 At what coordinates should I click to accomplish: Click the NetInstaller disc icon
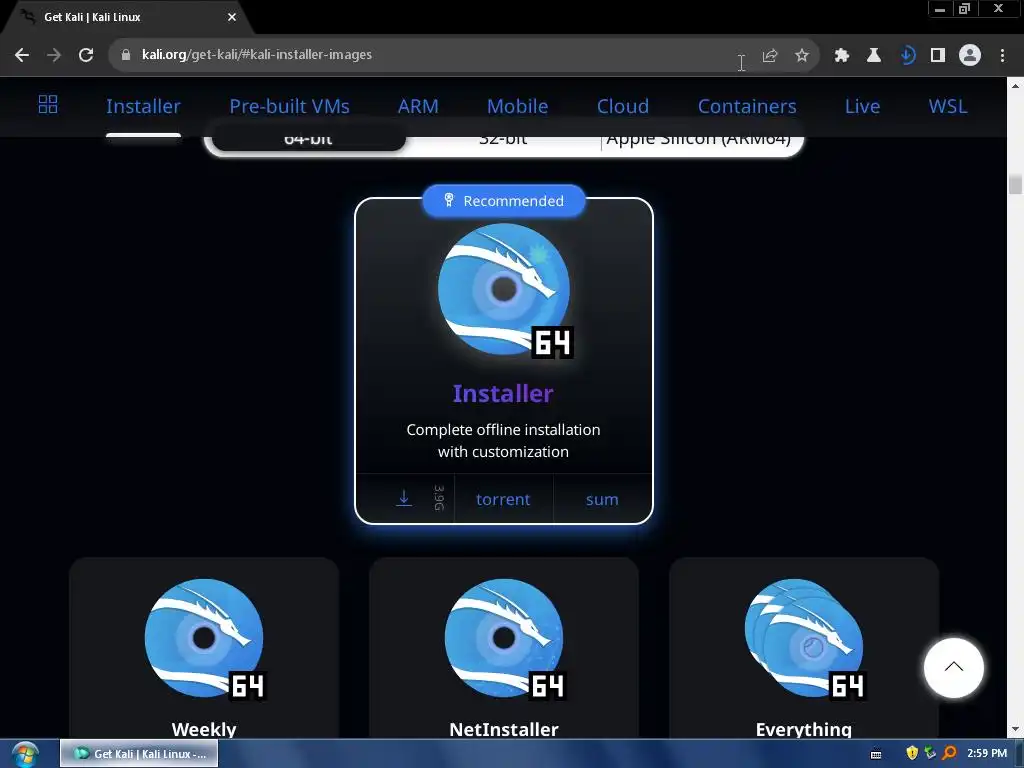504,639
